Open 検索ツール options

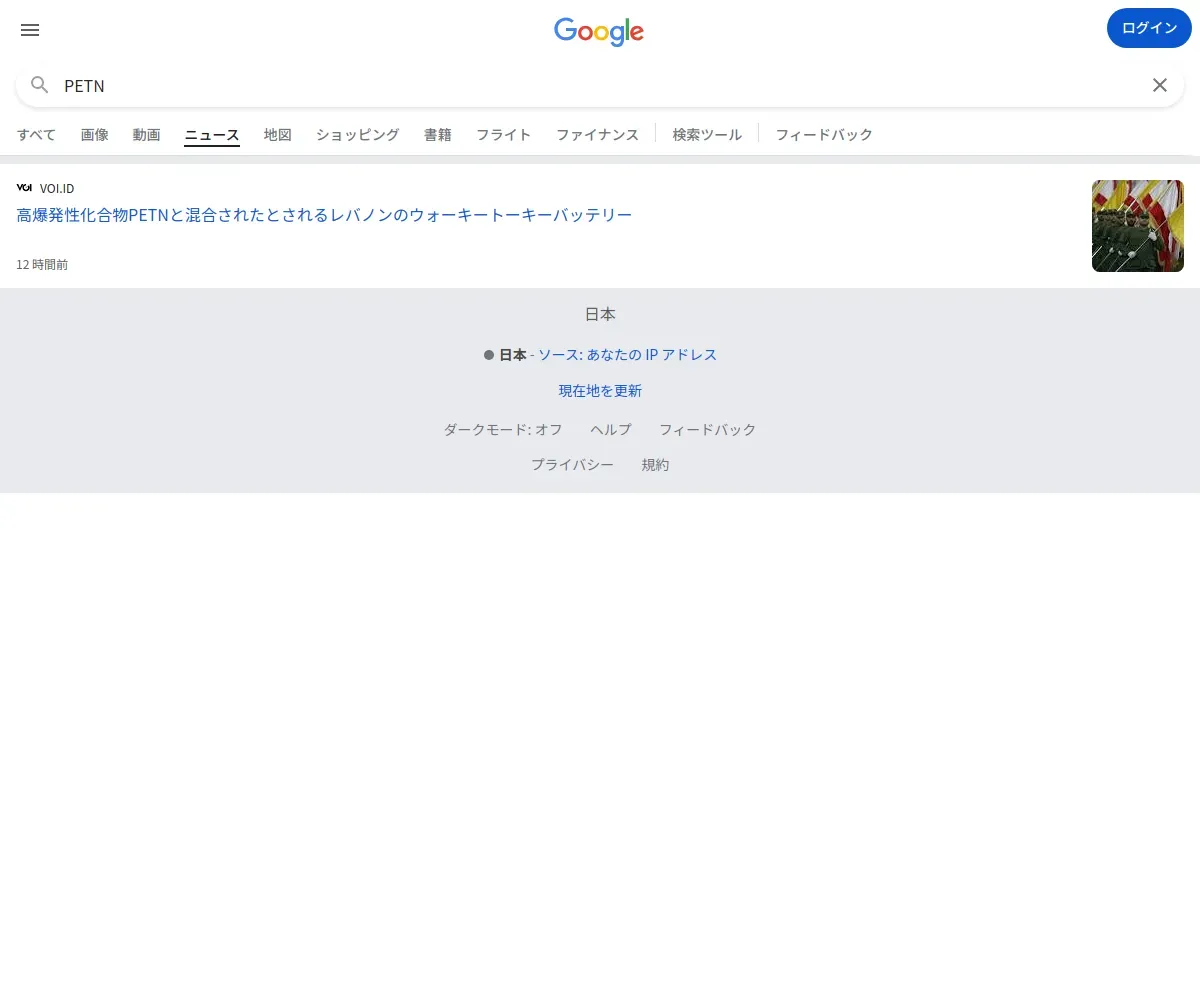point(707,134)
